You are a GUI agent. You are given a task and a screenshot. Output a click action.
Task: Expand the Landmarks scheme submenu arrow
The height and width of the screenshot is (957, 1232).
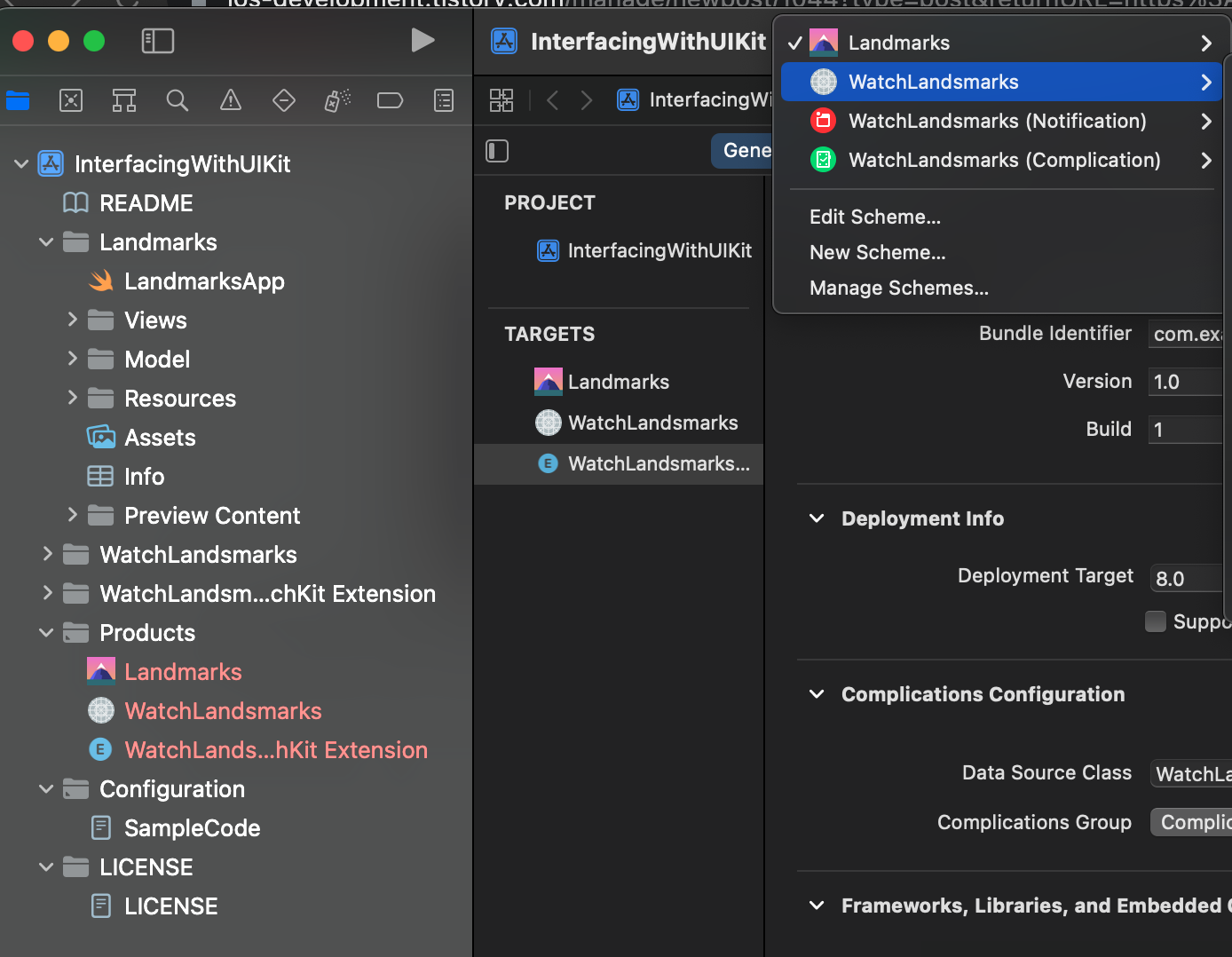[1205, 43]
